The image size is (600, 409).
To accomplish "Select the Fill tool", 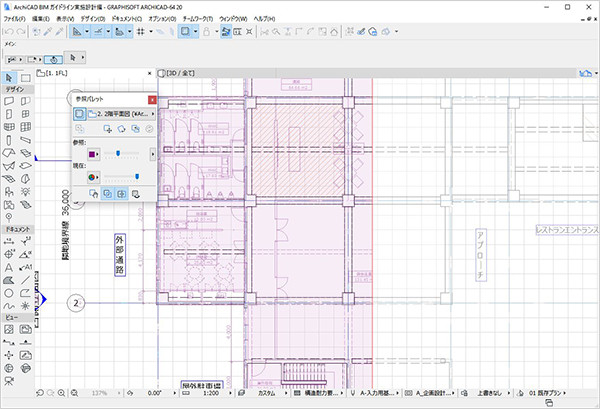I will (x=9, y=280).
